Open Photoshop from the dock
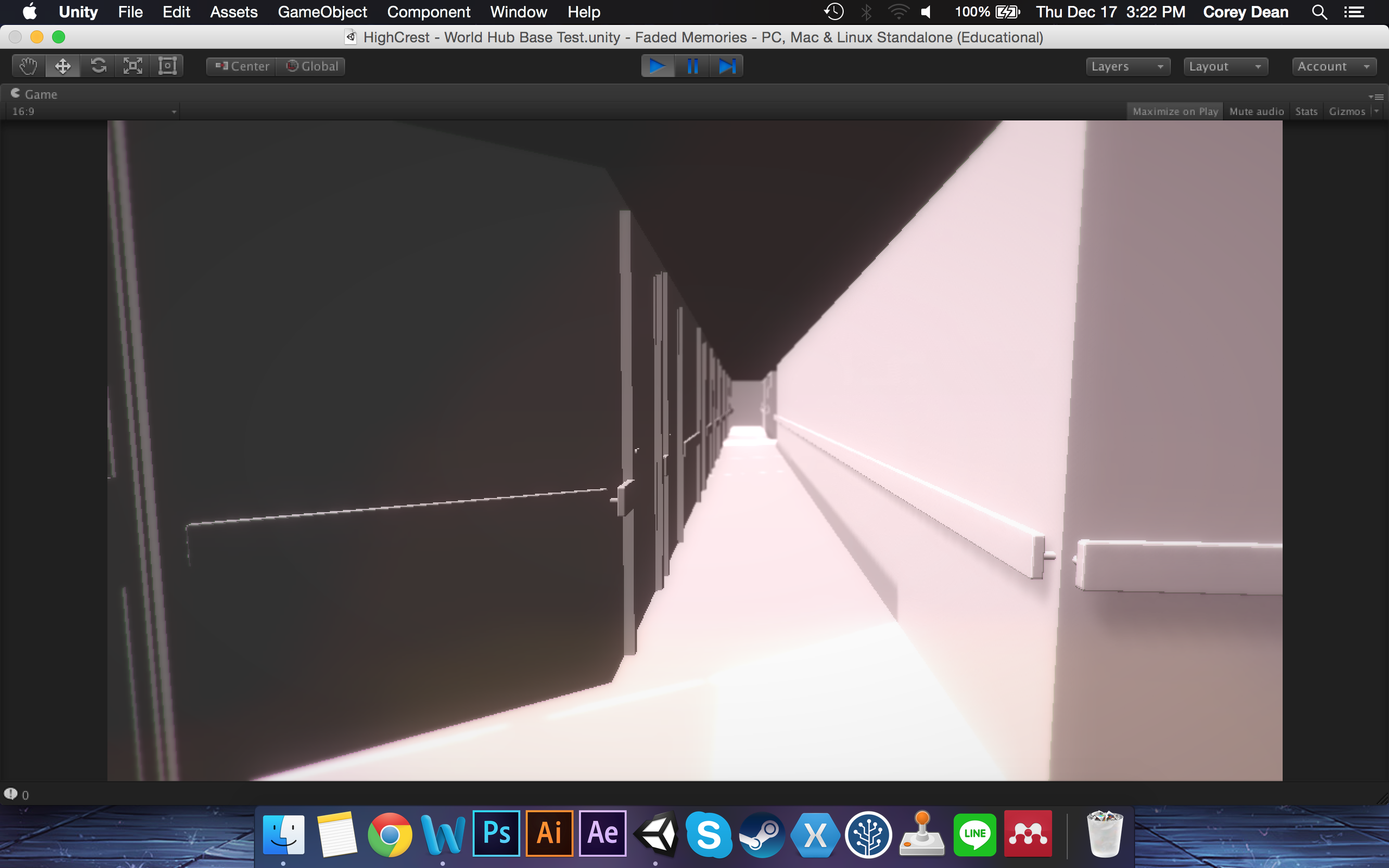Viewport: 1389px width, 868px height. (496, 834)
